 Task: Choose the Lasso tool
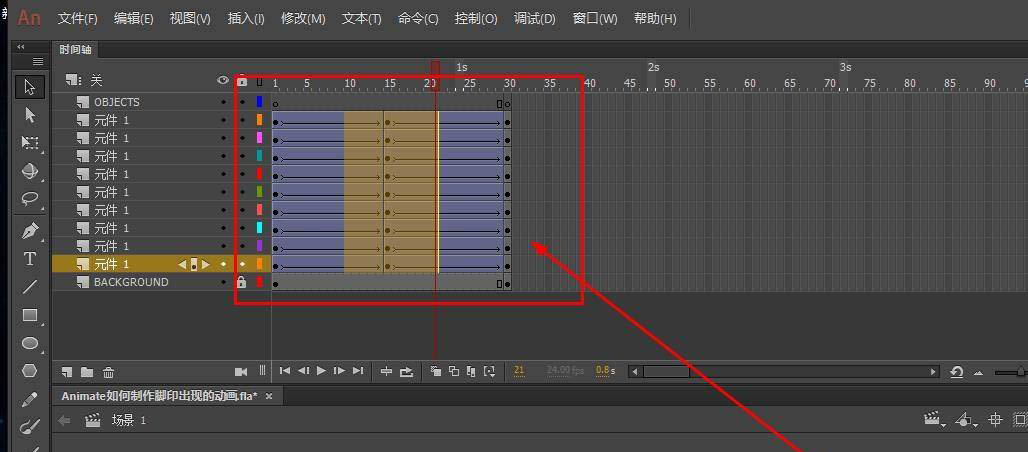coord(30,198)
